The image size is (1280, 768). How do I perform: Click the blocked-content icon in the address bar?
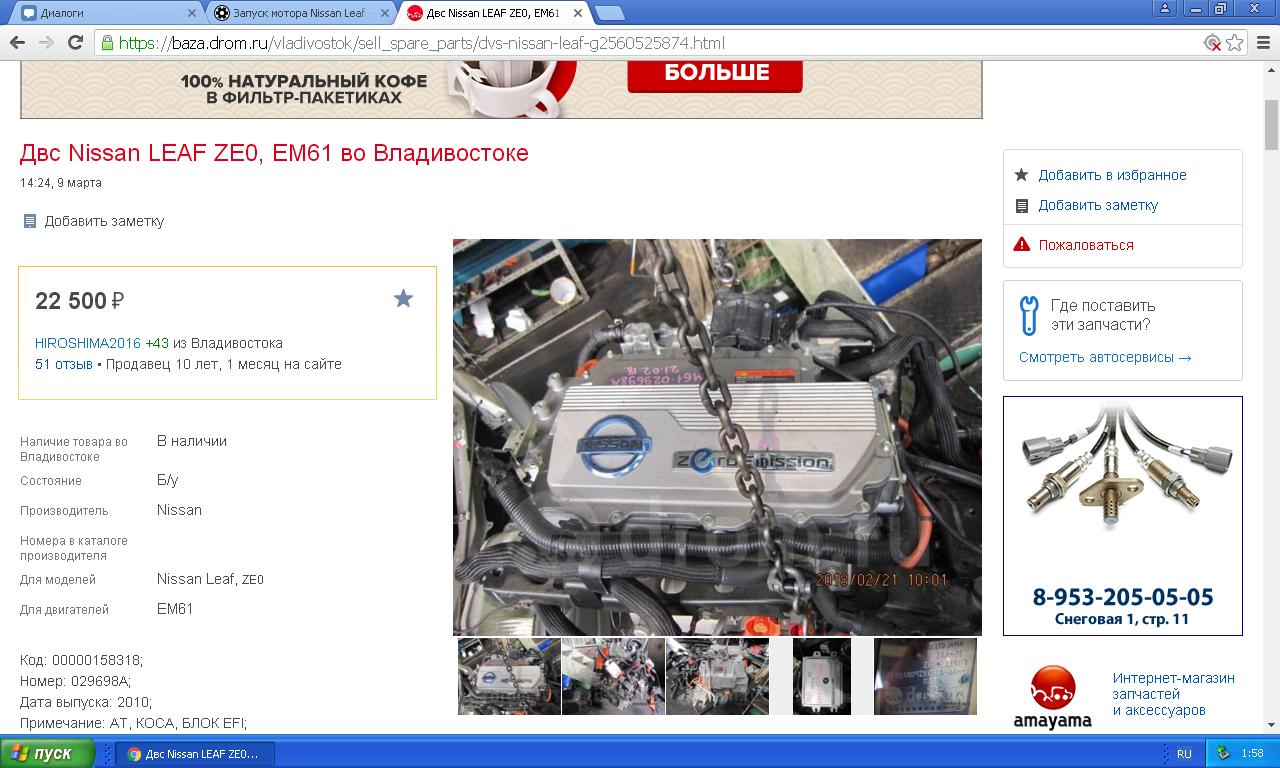click(x=1213, y=43)
